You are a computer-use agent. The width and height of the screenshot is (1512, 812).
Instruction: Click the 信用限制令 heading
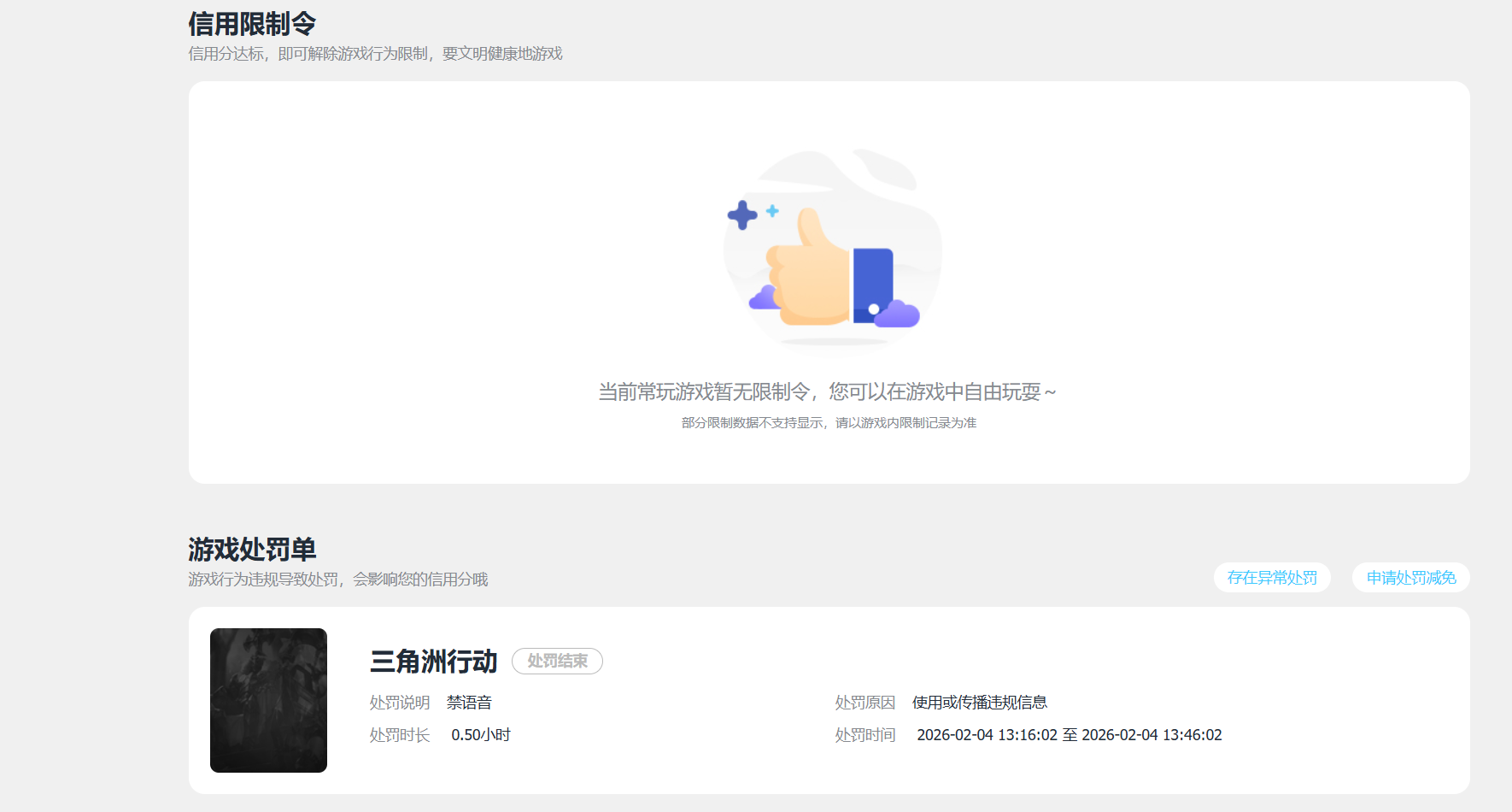(252, 23)
